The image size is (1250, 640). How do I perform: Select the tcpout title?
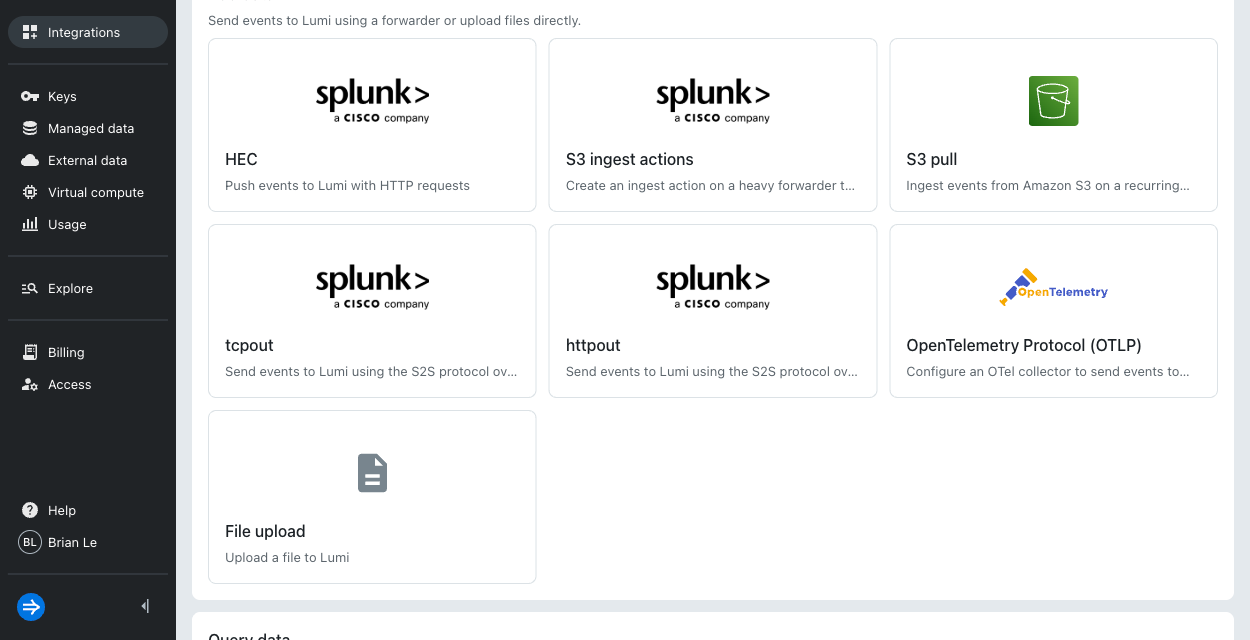[x=249, y=345]
